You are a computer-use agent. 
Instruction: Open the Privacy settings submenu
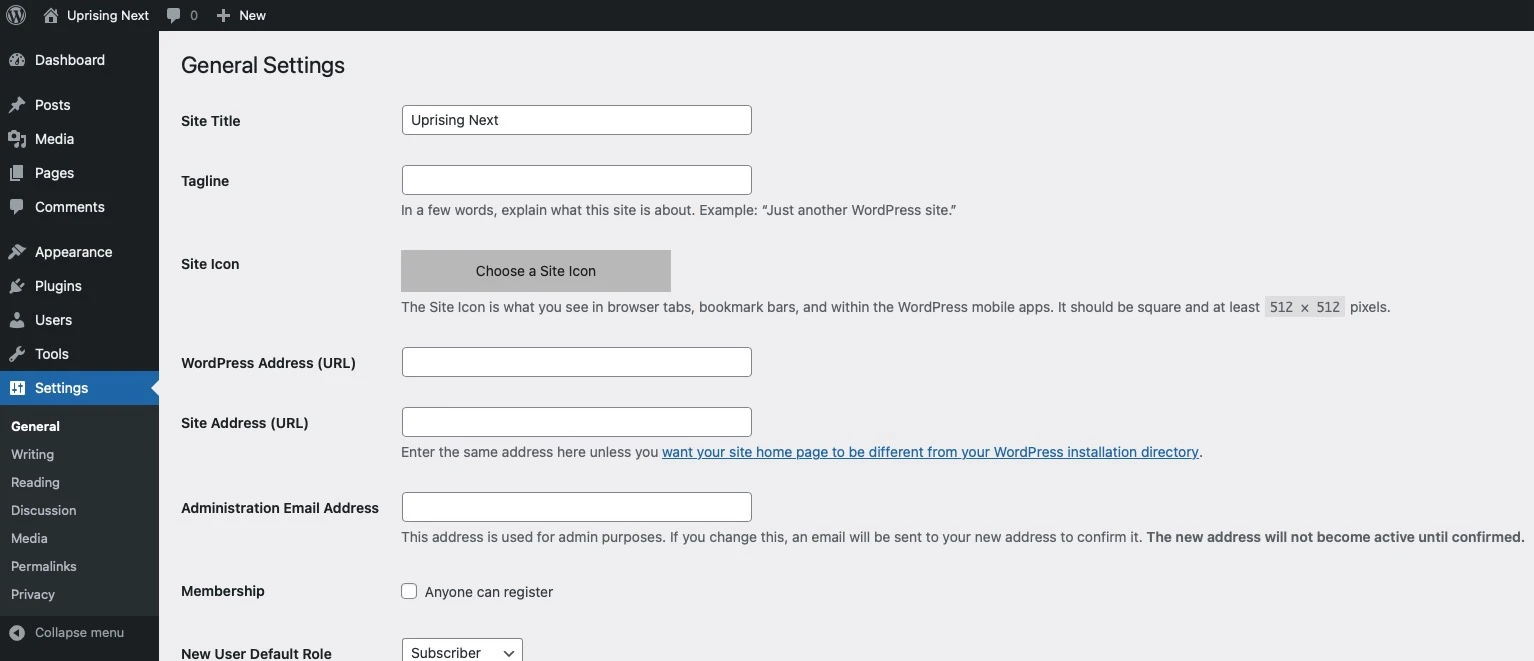click(x=33, y=594)
